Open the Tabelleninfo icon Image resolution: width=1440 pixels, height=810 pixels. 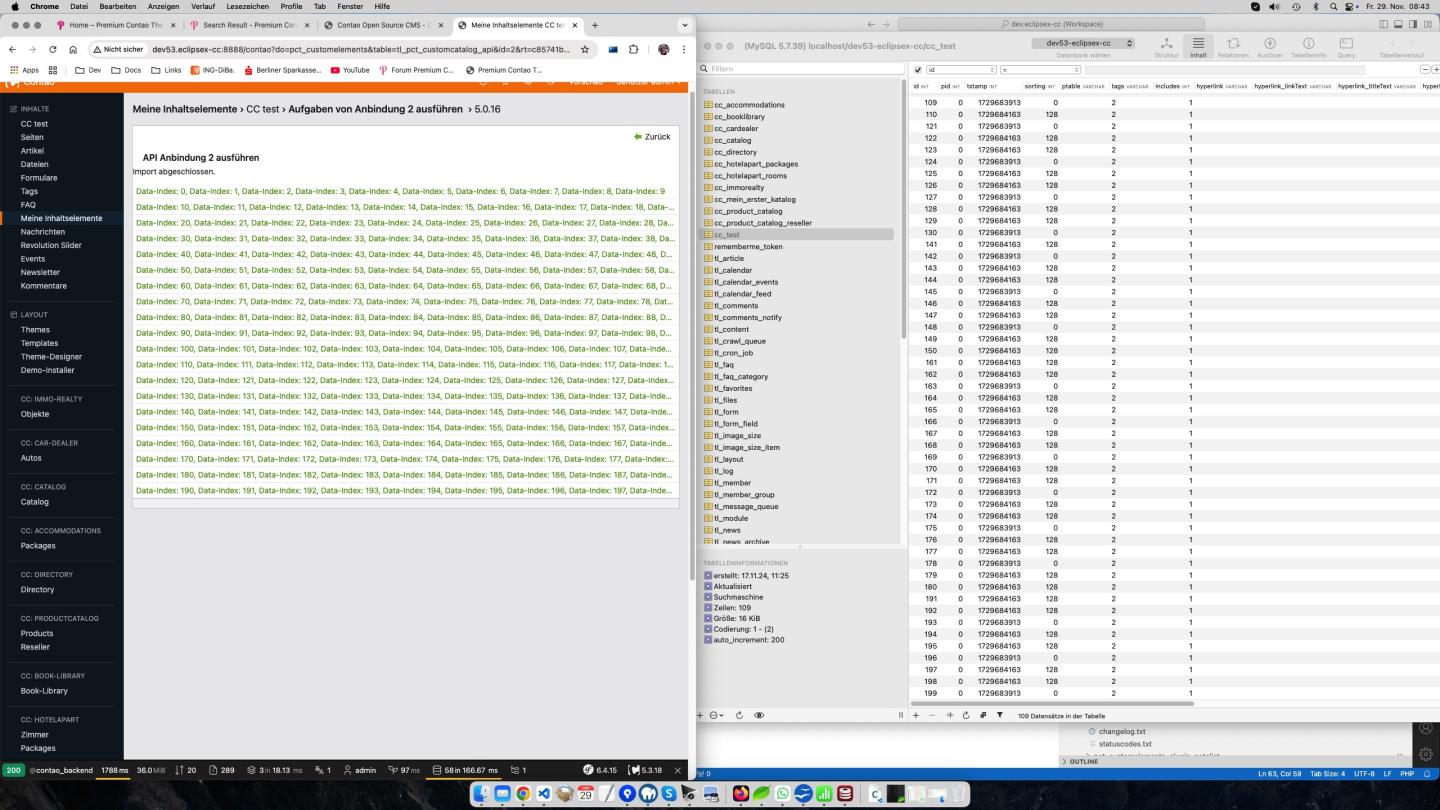[x=1308, y=47]
